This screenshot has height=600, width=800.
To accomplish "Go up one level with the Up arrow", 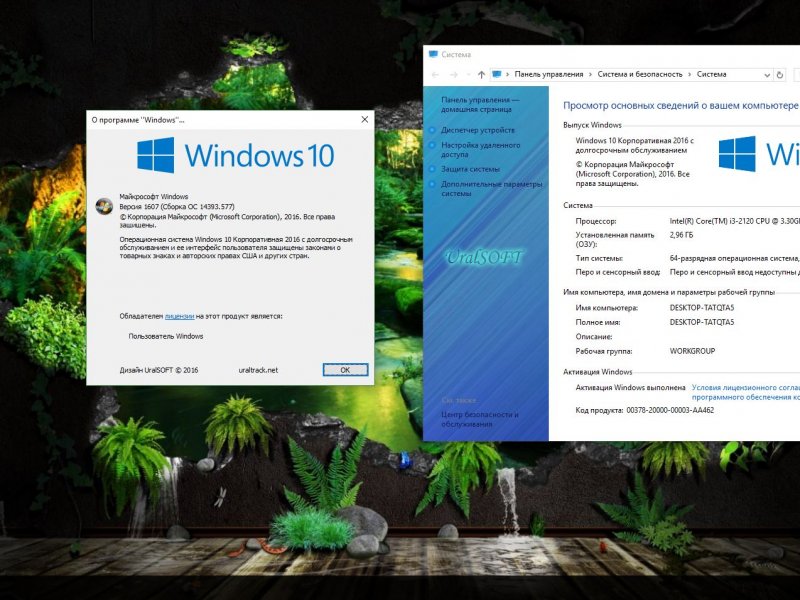I will tap(481, 74).
